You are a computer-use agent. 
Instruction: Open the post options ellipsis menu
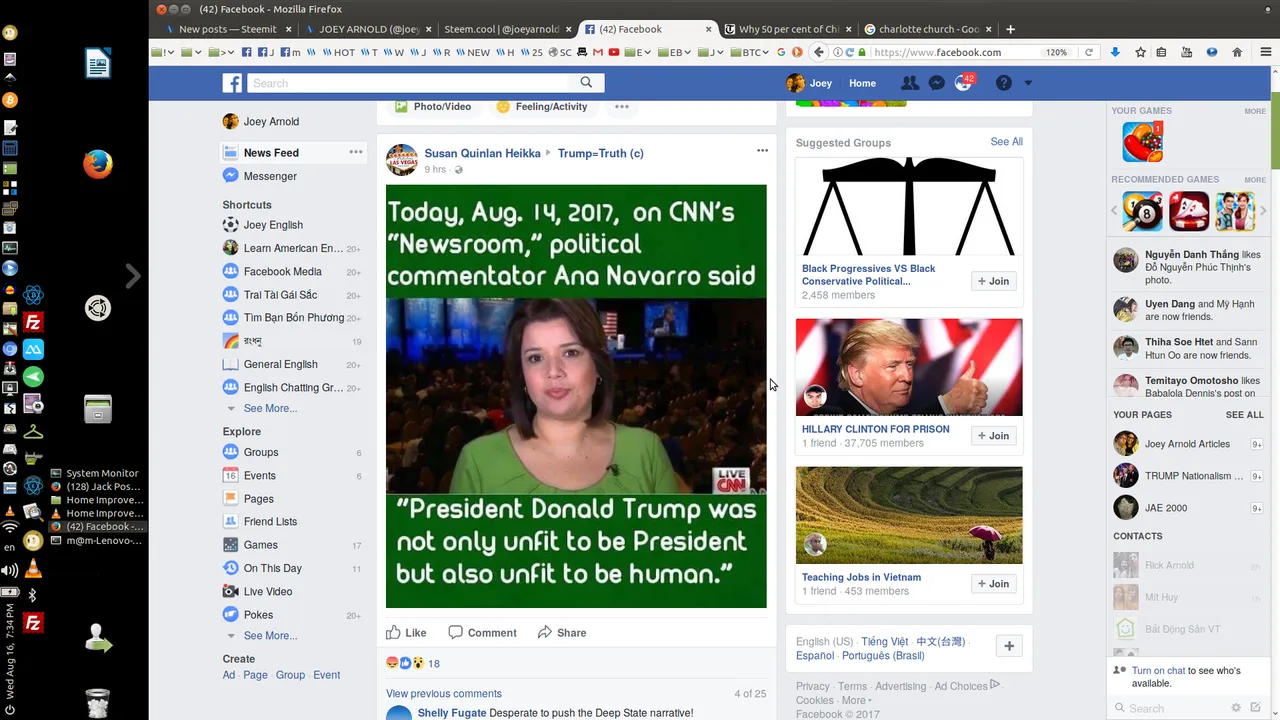[x=762, y=150]
